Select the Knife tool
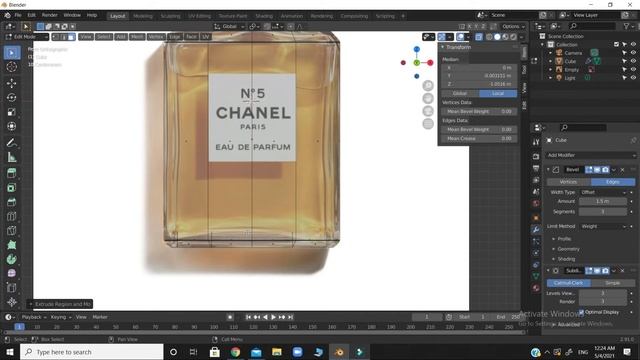The width and height of the screenshot is (640, 360). [x=12, y=231]
